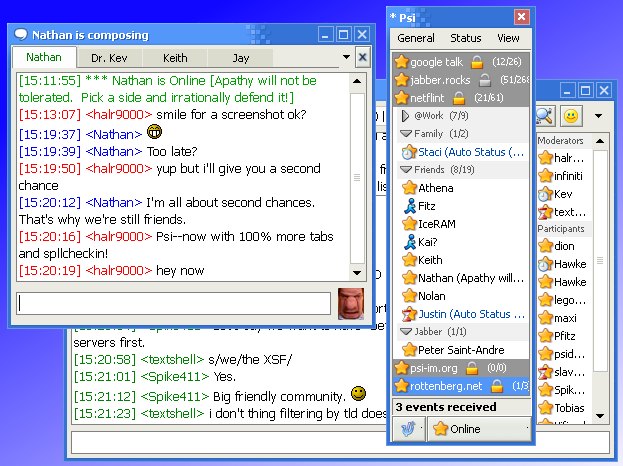Select the rottenberg.net account row

461,386
